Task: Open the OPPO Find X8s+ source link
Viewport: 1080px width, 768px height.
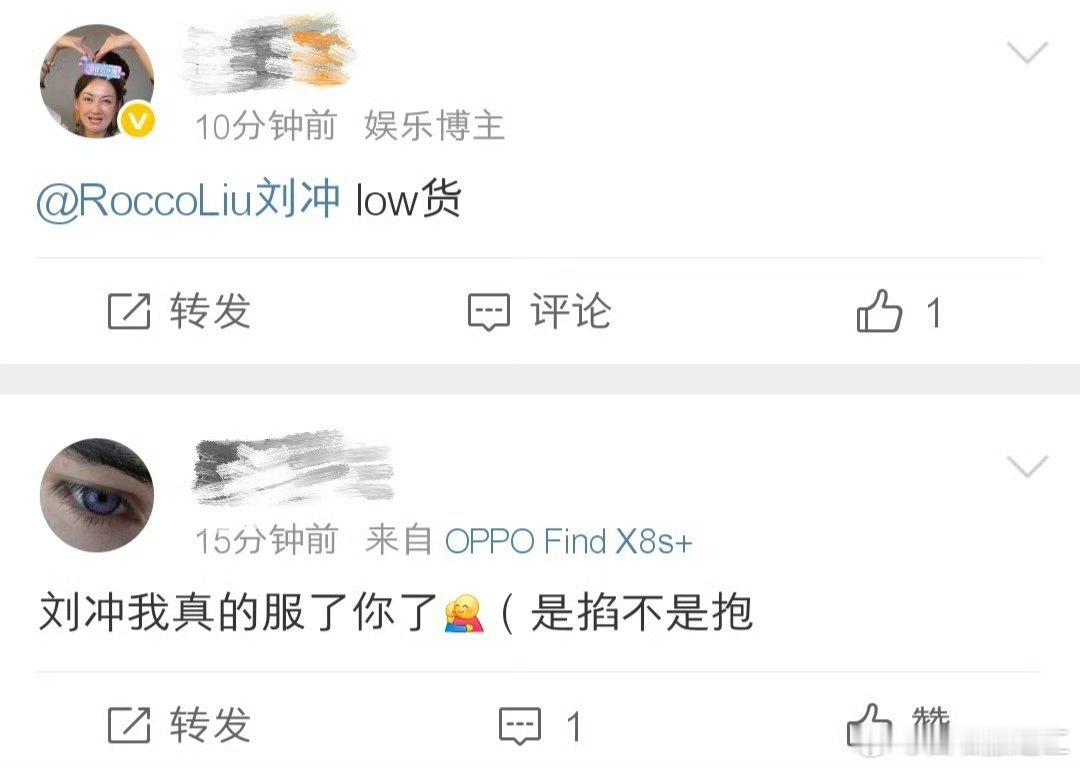Action: click(x=568, y=541)
